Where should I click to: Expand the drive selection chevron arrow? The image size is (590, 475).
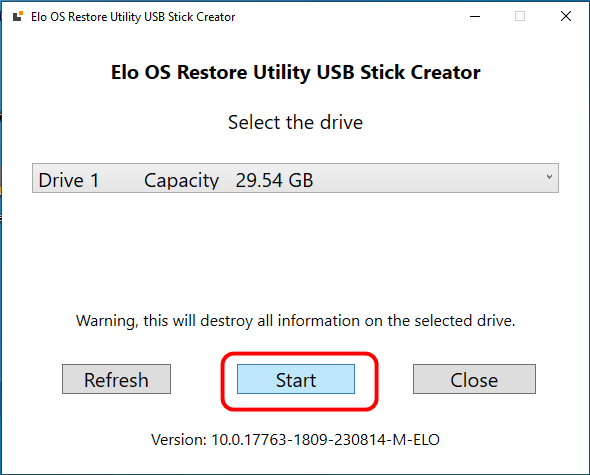pos(549,177)
